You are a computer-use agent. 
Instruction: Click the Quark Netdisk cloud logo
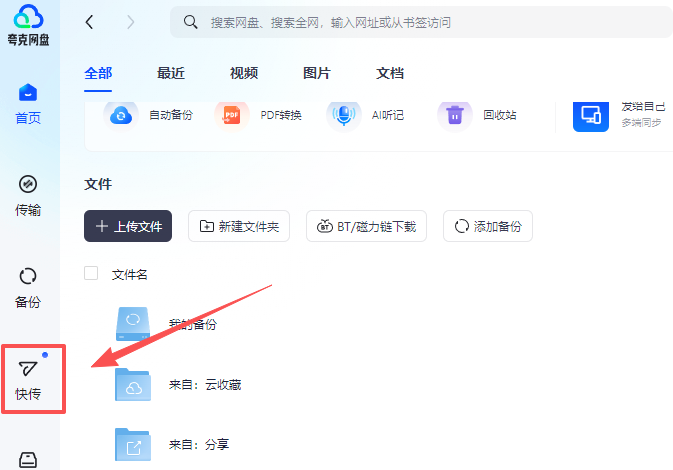28,17
